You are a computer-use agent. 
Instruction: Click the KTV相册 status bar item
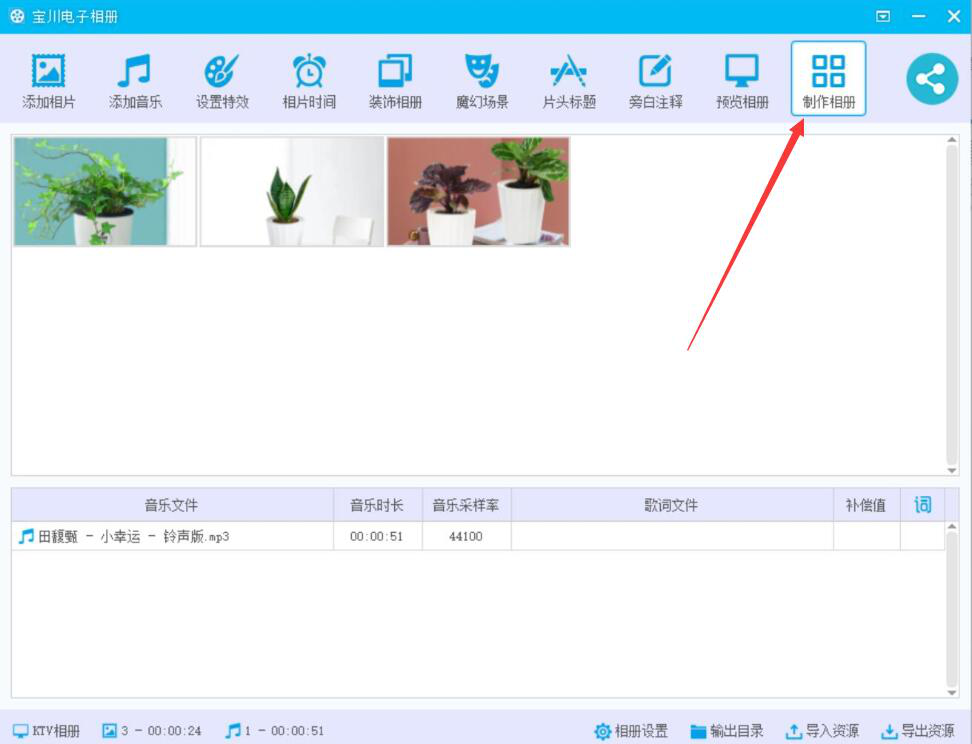click(x=46, y=730)
